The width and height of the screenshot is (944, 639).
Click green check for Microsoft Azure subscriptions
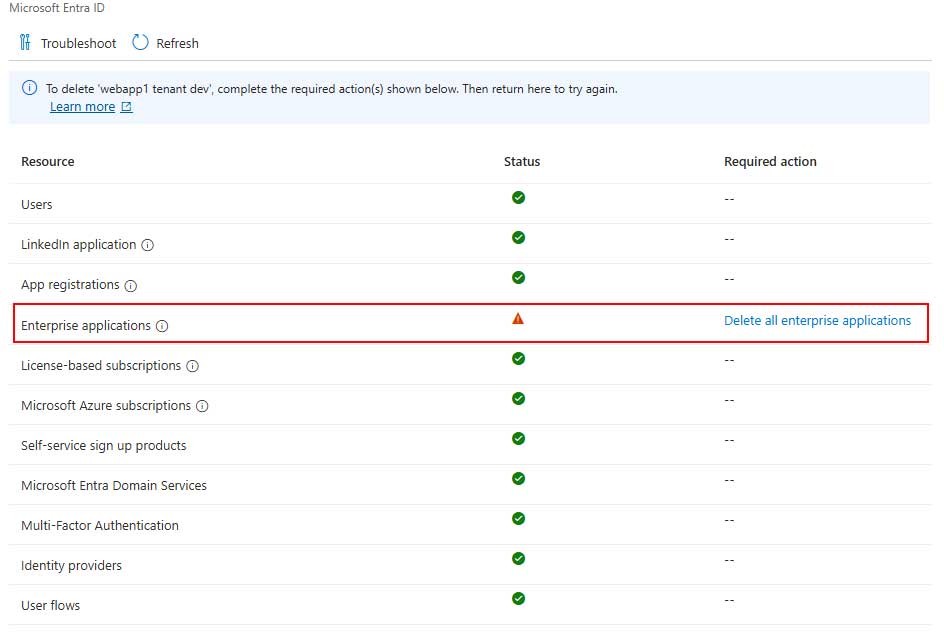(x=518, y=399)
